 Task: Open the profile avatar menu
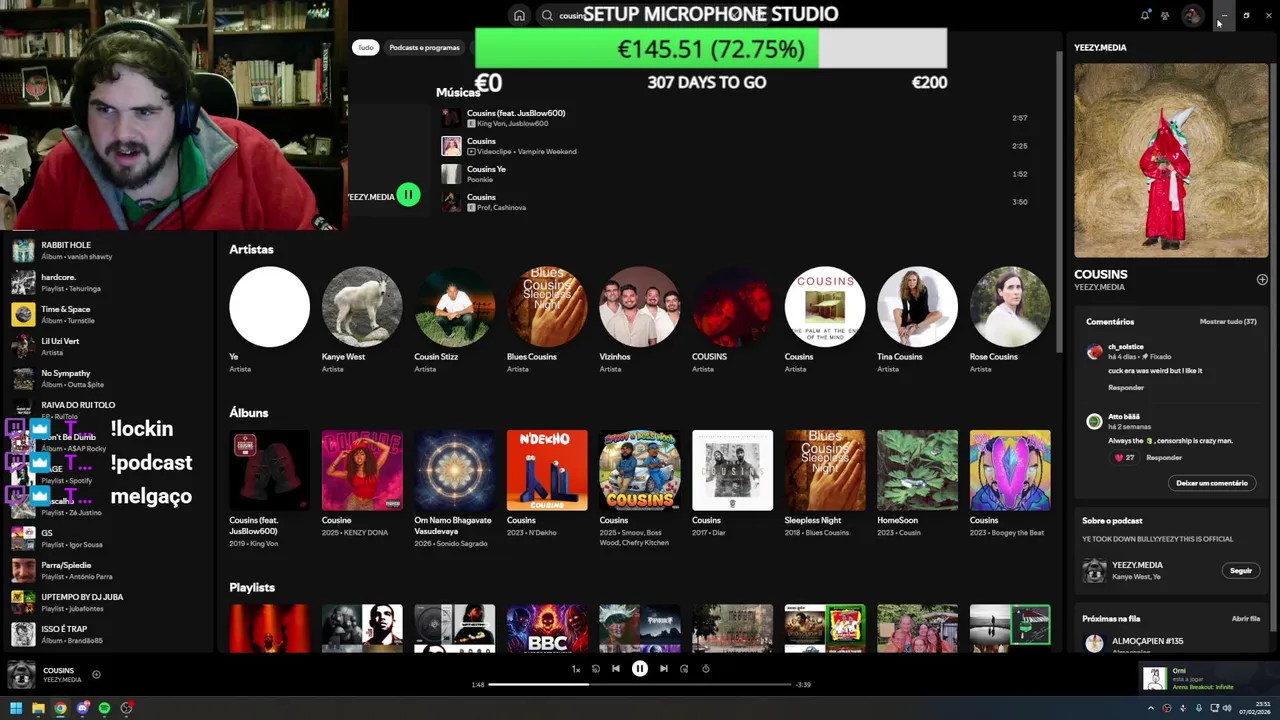click(x=1192, y=15)
